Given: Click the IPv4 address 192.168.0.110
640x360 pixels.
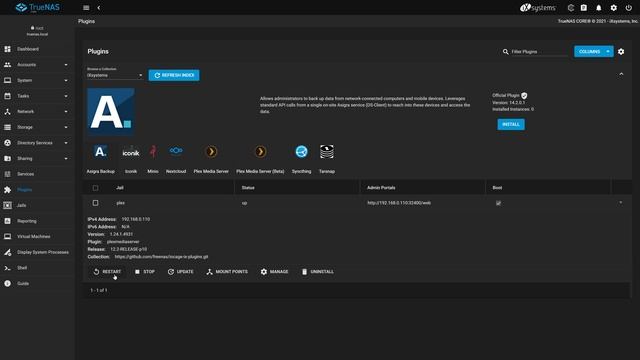Looking at the screenshot, I should tap(136, 219).
